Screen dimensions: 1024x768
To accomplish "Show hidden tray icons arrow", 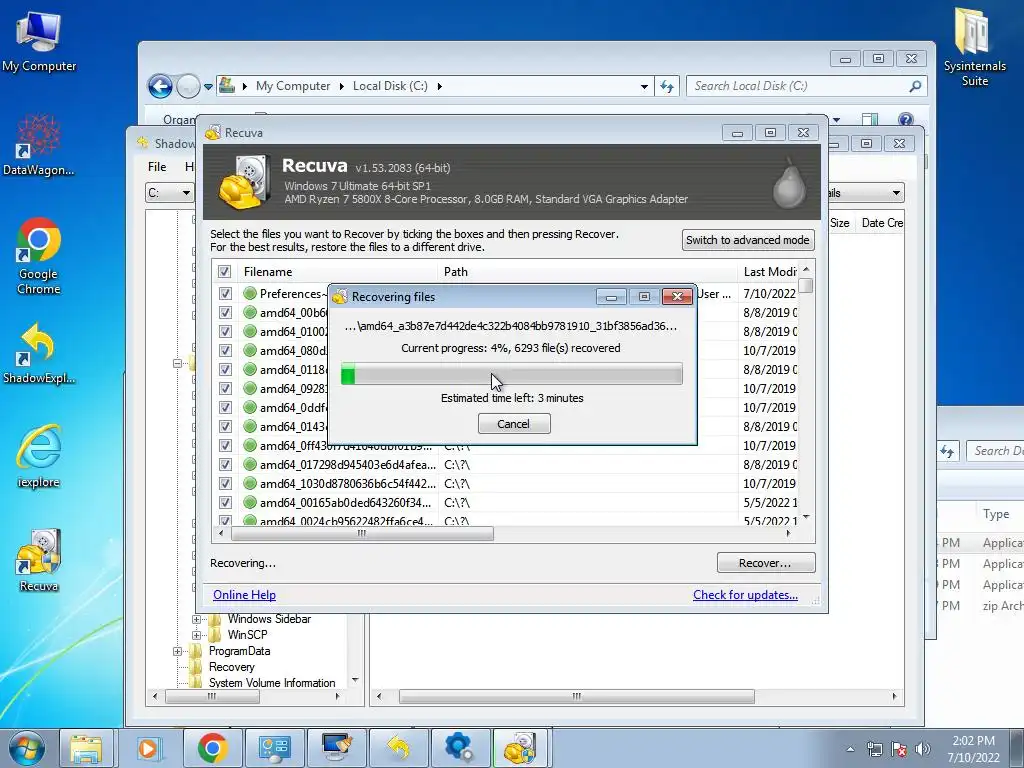I will click(850, 749).
